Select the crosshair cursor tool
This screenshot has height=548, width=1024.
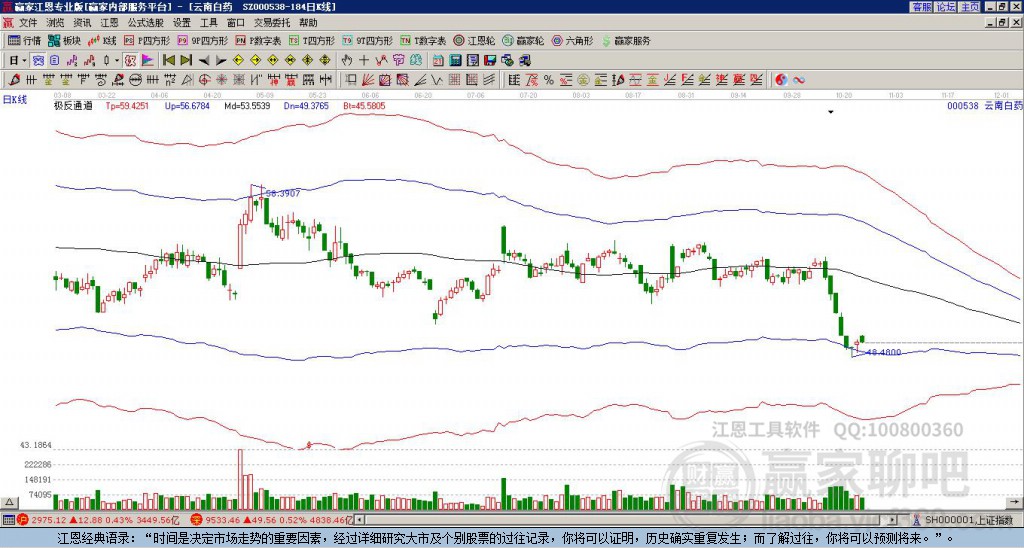pyautogui.click(x=364, y=61)
